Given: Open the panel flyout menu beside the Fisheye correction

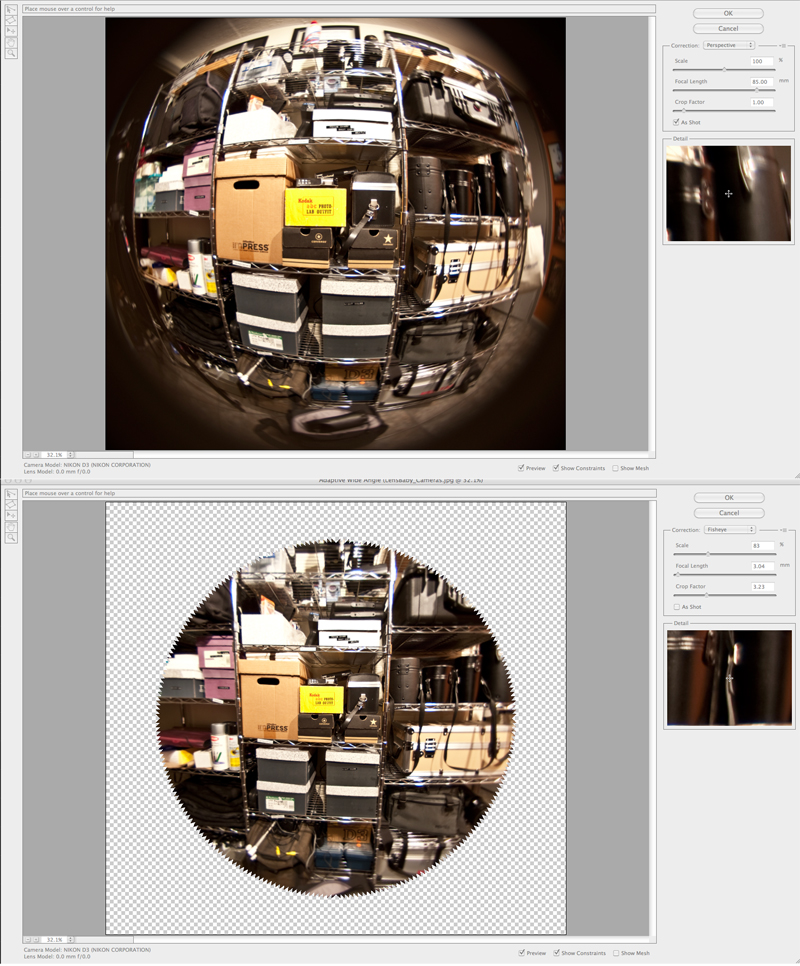Looking at the screenshot, I should coord(783,530).
